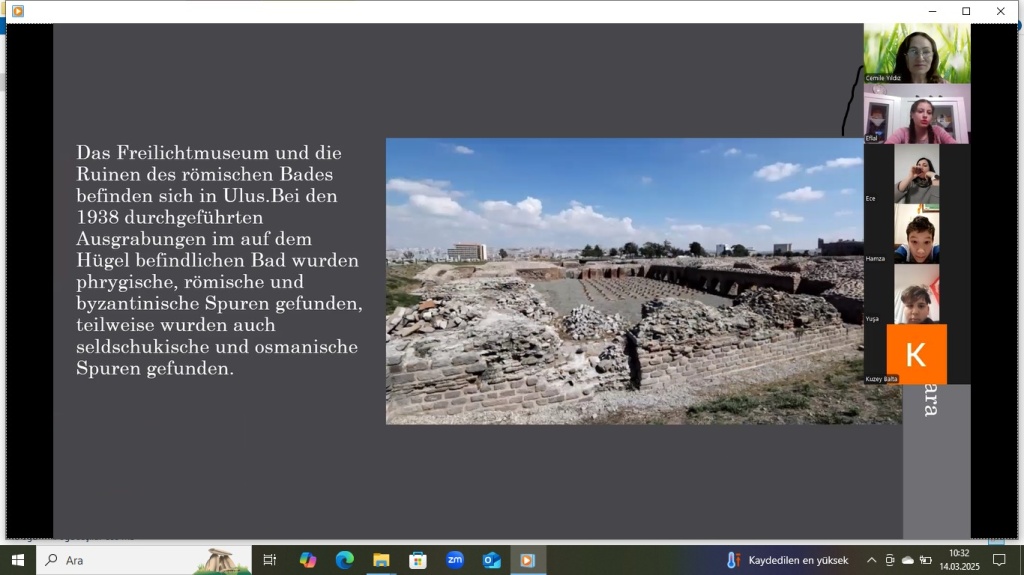Open the Windows Start menu
Image resolution: width=1024 pixels, height=575 pixels.
17,560
